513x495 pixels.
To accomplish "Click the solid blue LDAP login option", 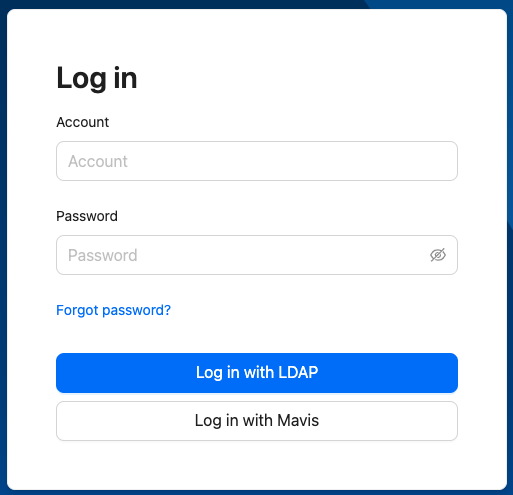I will point(257,373).
